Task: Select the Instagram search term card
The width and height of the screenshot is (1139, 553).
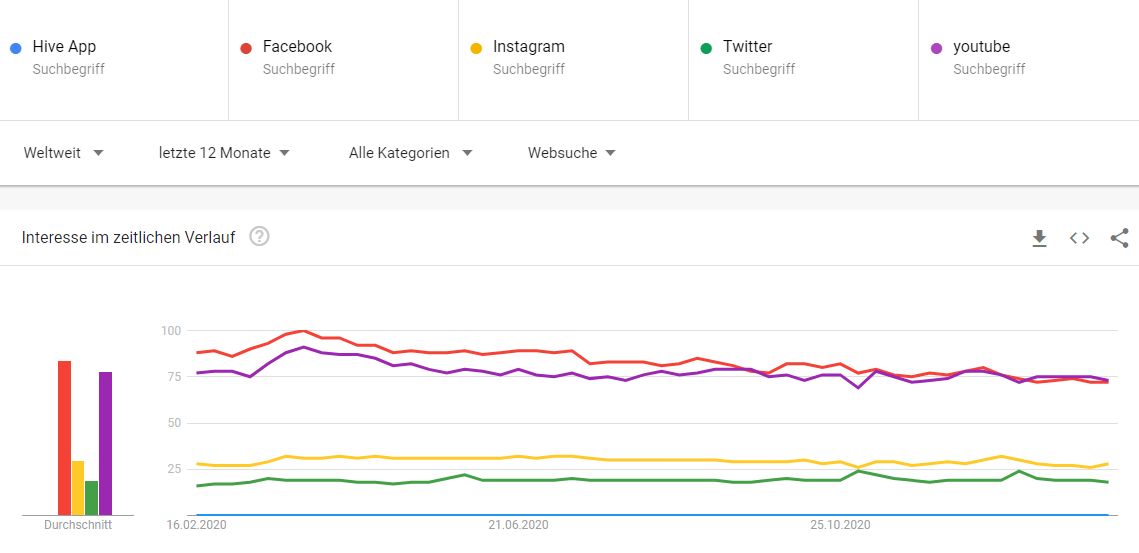Action: [x=528, y=47]
